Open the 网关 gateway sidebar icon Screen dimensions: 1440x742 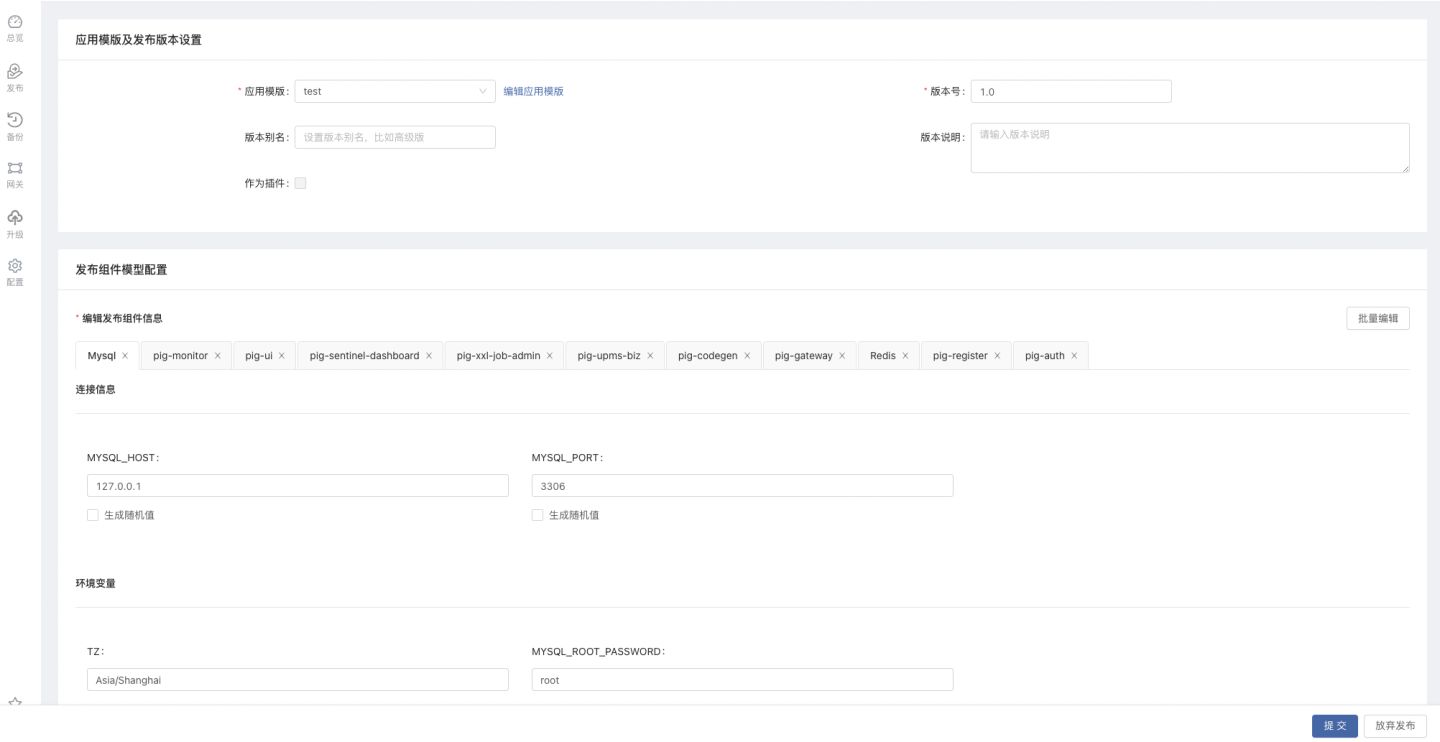[15, 168]
